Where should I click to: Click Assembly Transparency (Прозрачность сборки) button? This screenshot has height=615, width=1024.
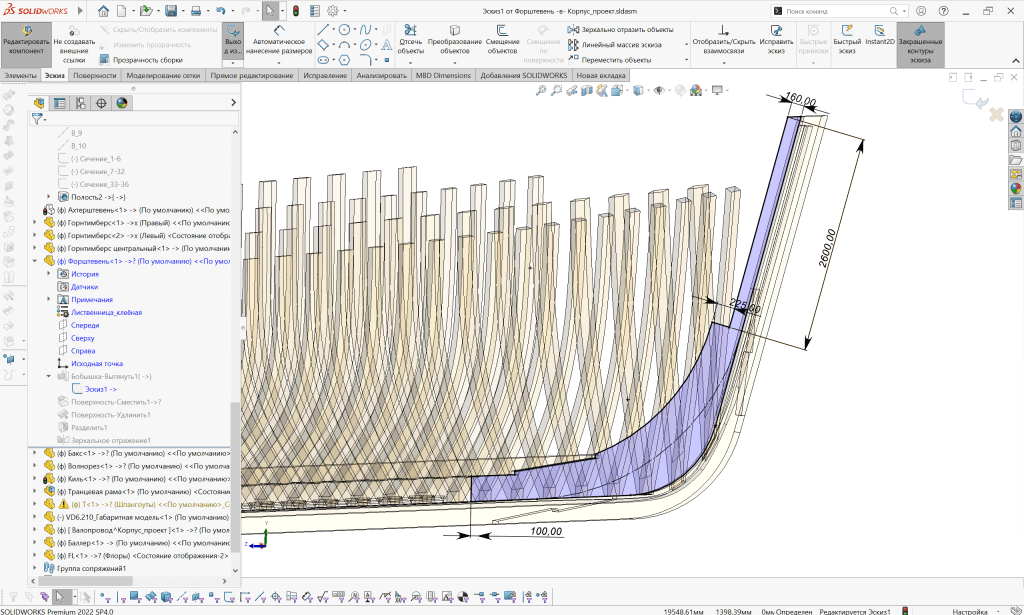point(146,59)
